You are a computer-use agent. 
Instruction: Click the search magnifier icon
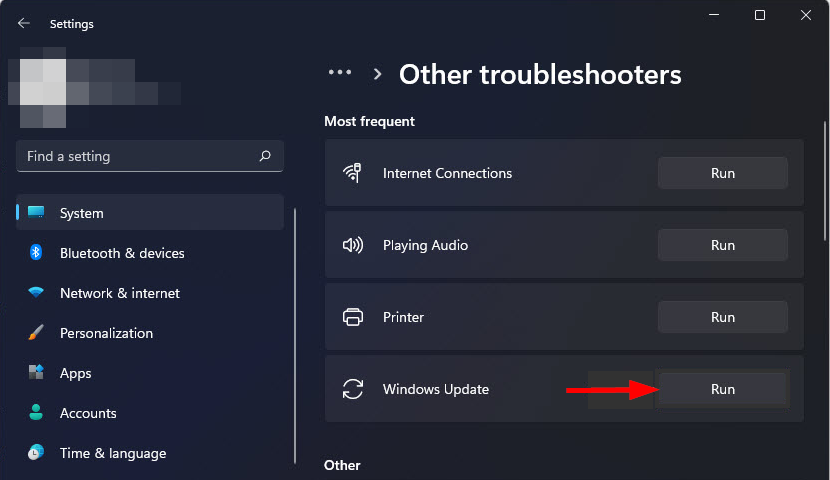pos(265,156)
